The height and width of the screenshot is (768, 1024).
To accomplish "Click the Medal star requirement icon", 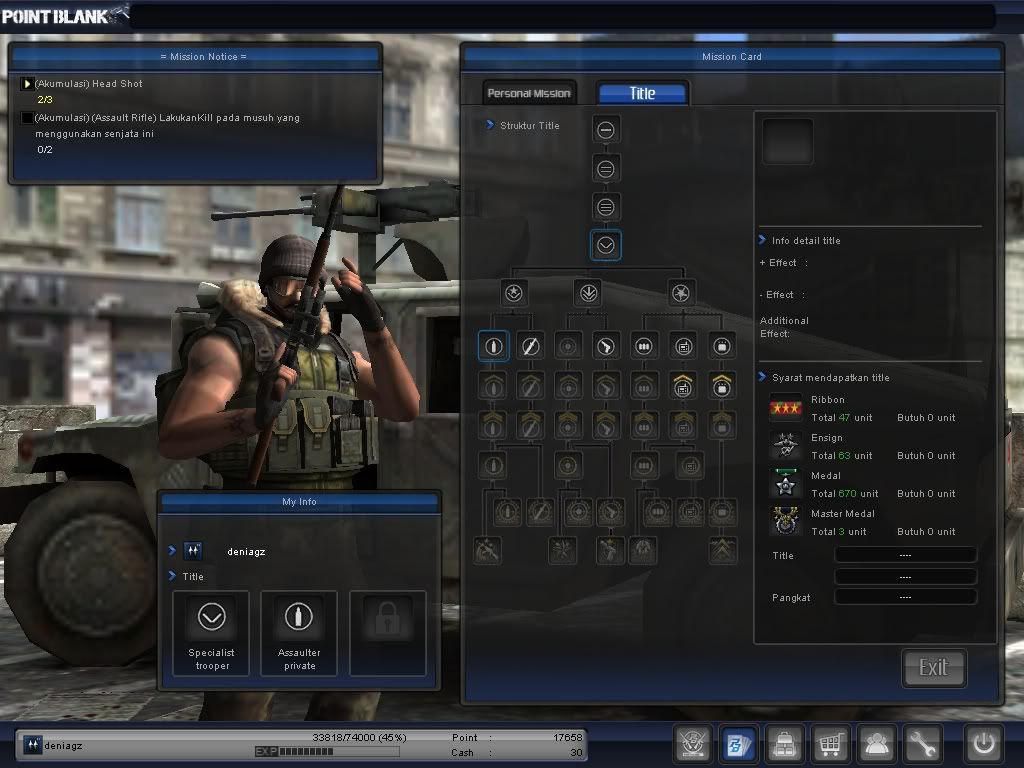I will tap(786, 484).
